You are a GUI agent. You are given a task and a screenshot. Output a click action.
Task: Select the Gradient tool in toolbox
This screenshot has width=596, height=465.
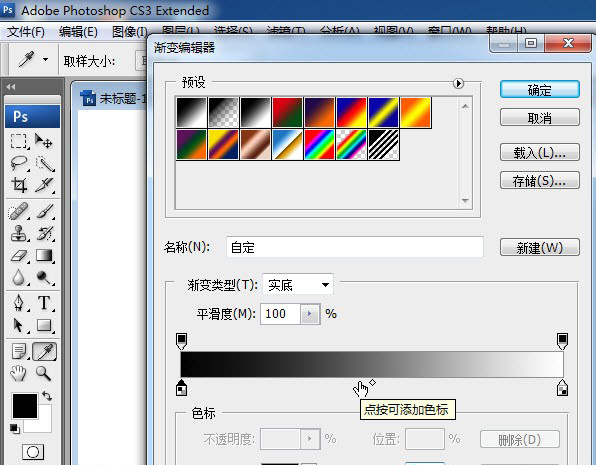click(x=44, y=256)
